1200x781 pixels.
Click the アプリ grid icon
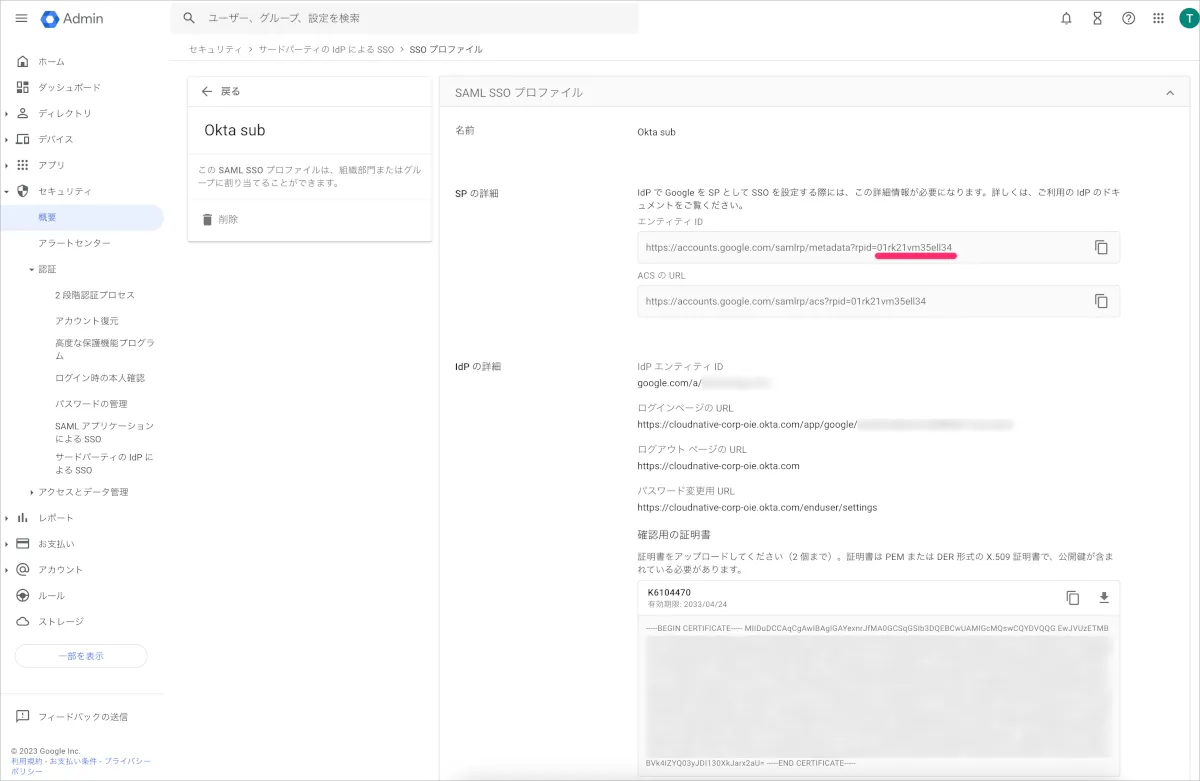point(23,165)
